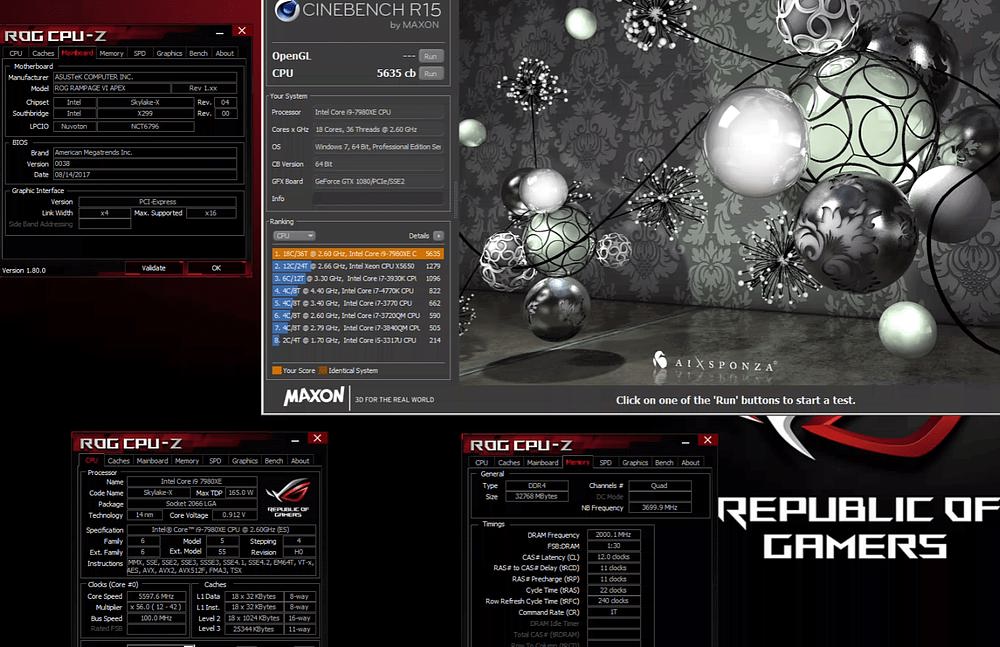Click OK in the Mainboard CPU-Z window
The width and height of the screenshot is (1000, 647).
(216, 268)
